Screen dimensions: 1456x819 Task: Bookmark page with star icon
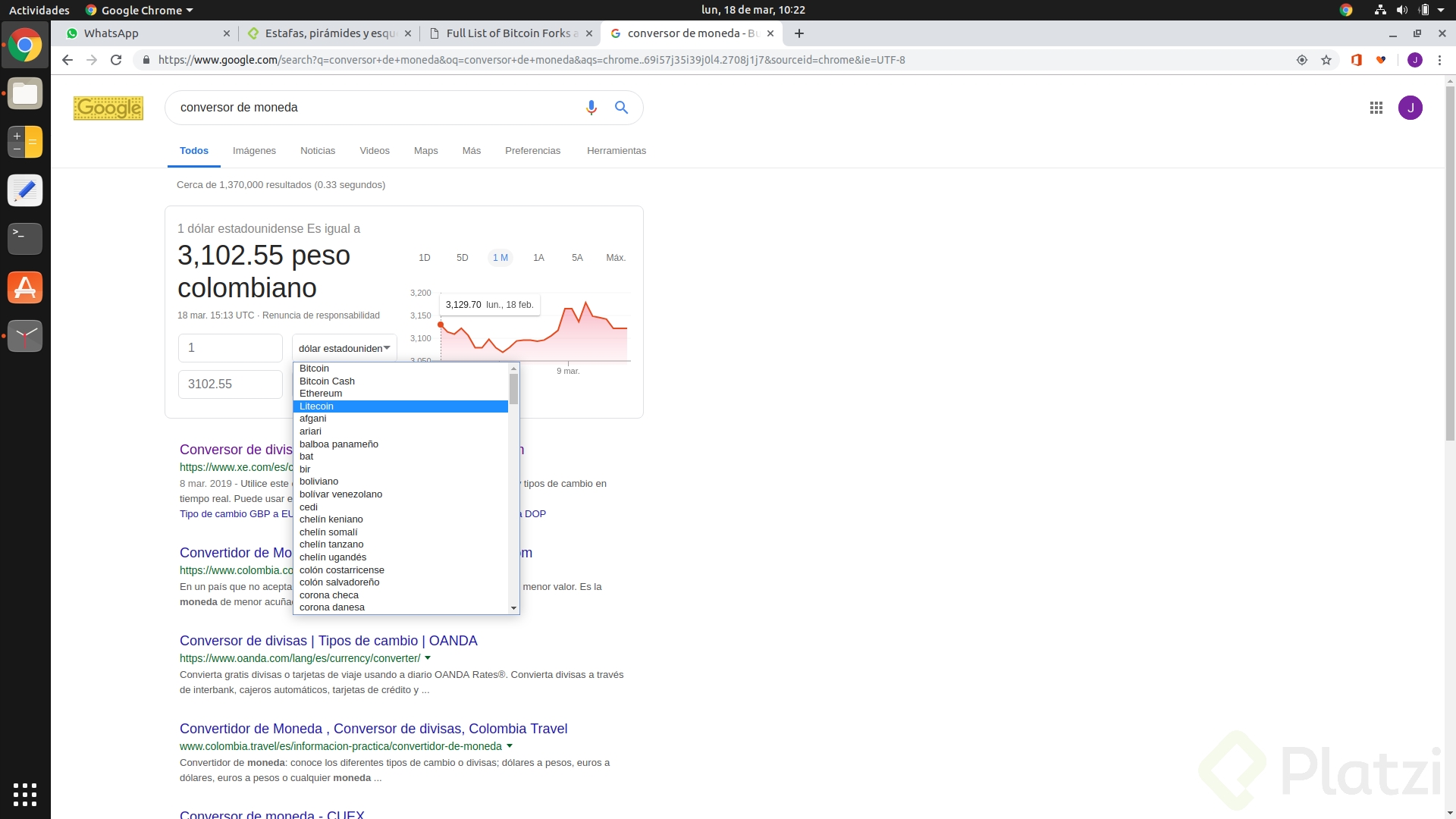point(1326,60)
